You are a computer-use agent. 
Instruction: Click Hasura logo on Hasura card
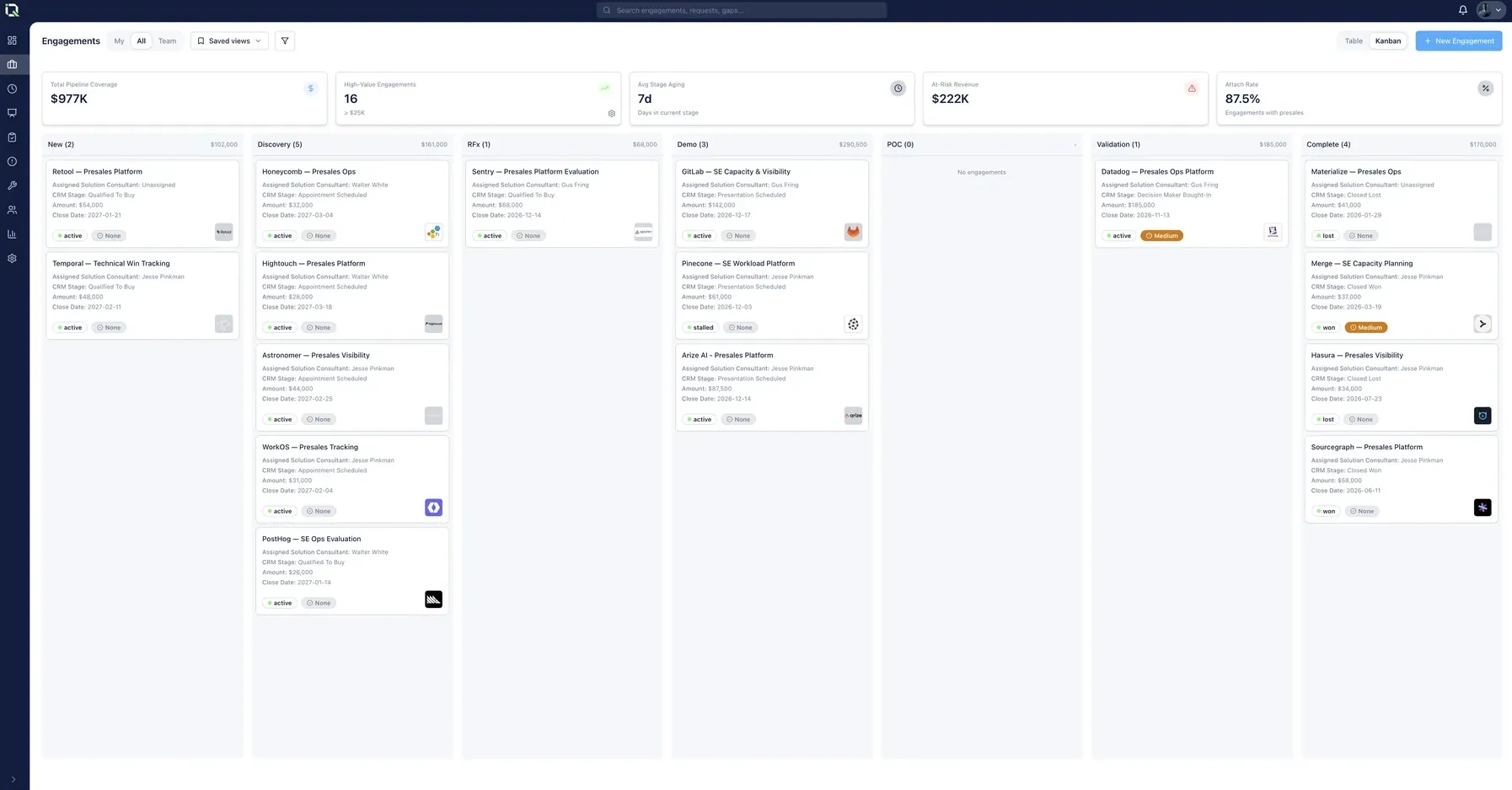(x=1483, y=416)
